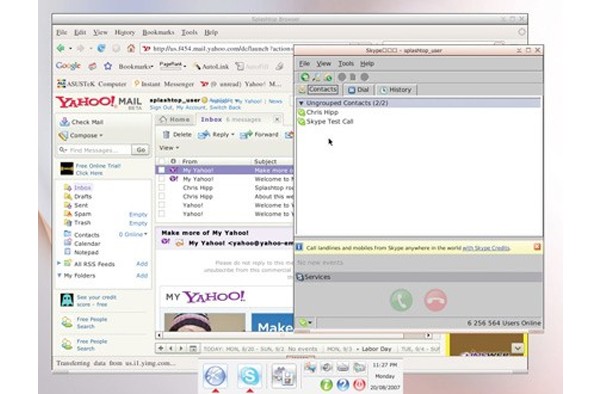Open the browser Bookmarks menu
This screenshot has width=600, height=394.
[158, 33]
